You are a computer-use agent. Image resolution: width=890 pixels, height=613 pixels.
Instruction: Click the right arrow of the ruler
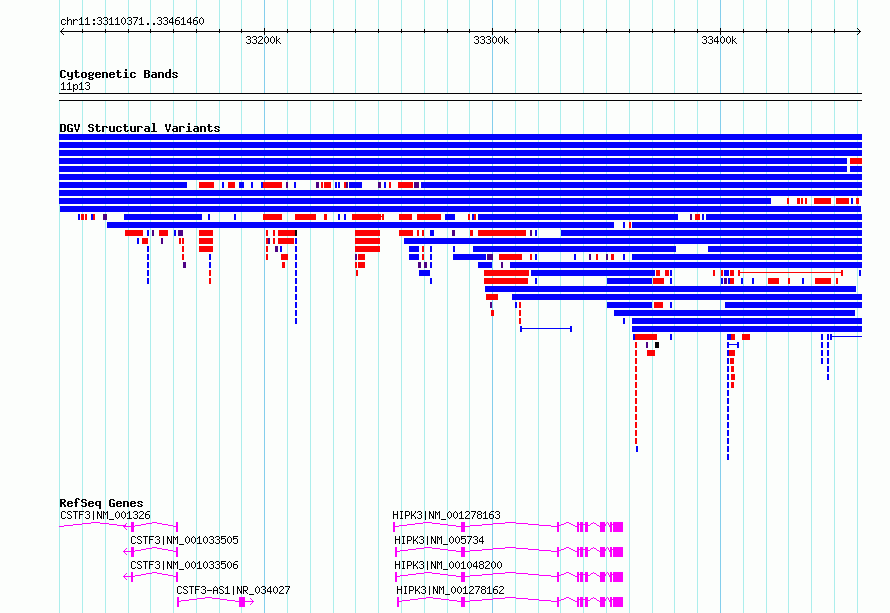(x=859, y=31)
